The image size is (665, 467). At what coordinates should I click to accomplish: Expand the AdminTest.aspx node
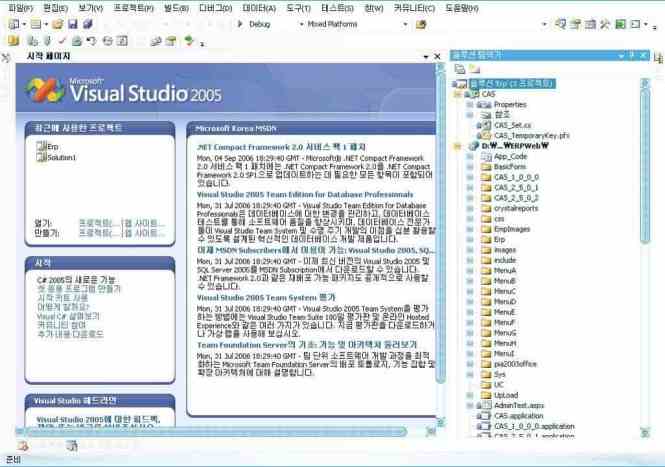click(x=470, y=405)
